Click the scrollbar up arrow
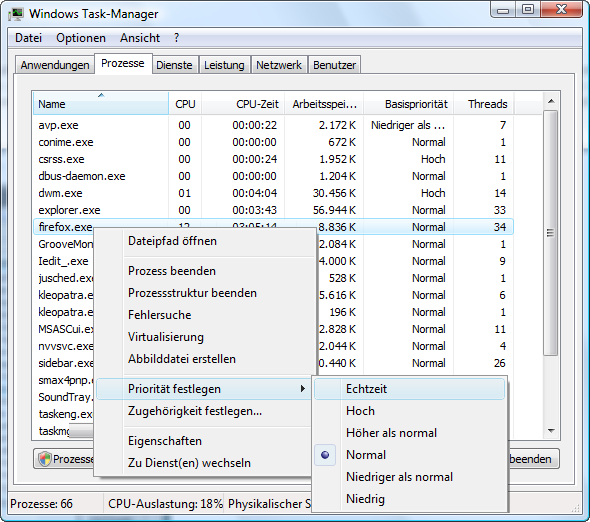The image size is (590, 522). click(x=551, y=101)
